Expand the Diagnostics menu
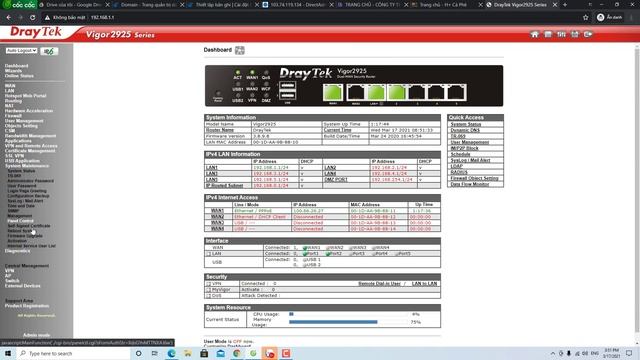640x360 pixels. point(17,251)
